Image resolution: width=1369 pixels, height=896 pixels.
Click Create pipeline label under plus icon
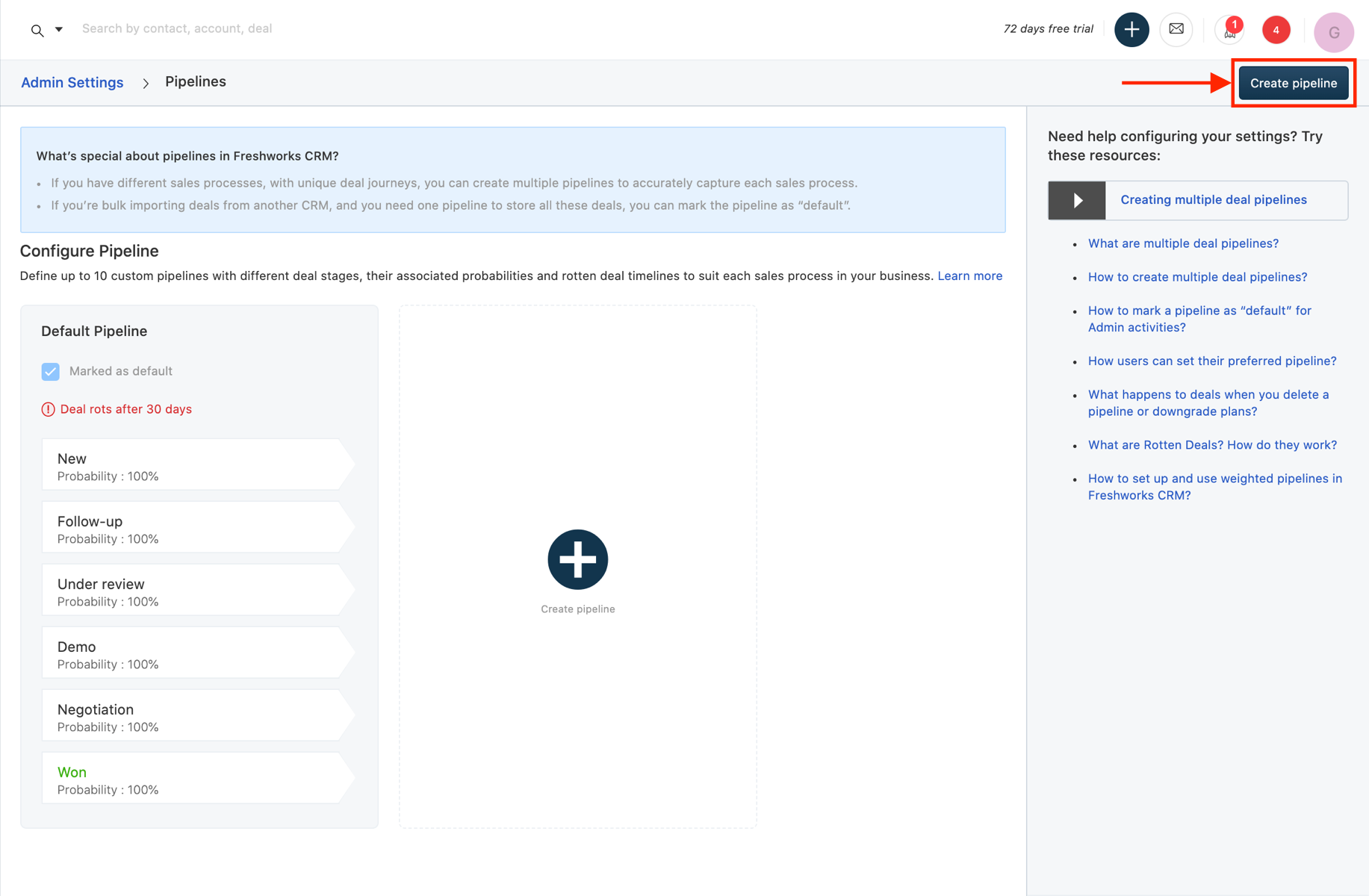tap(578, 609)
